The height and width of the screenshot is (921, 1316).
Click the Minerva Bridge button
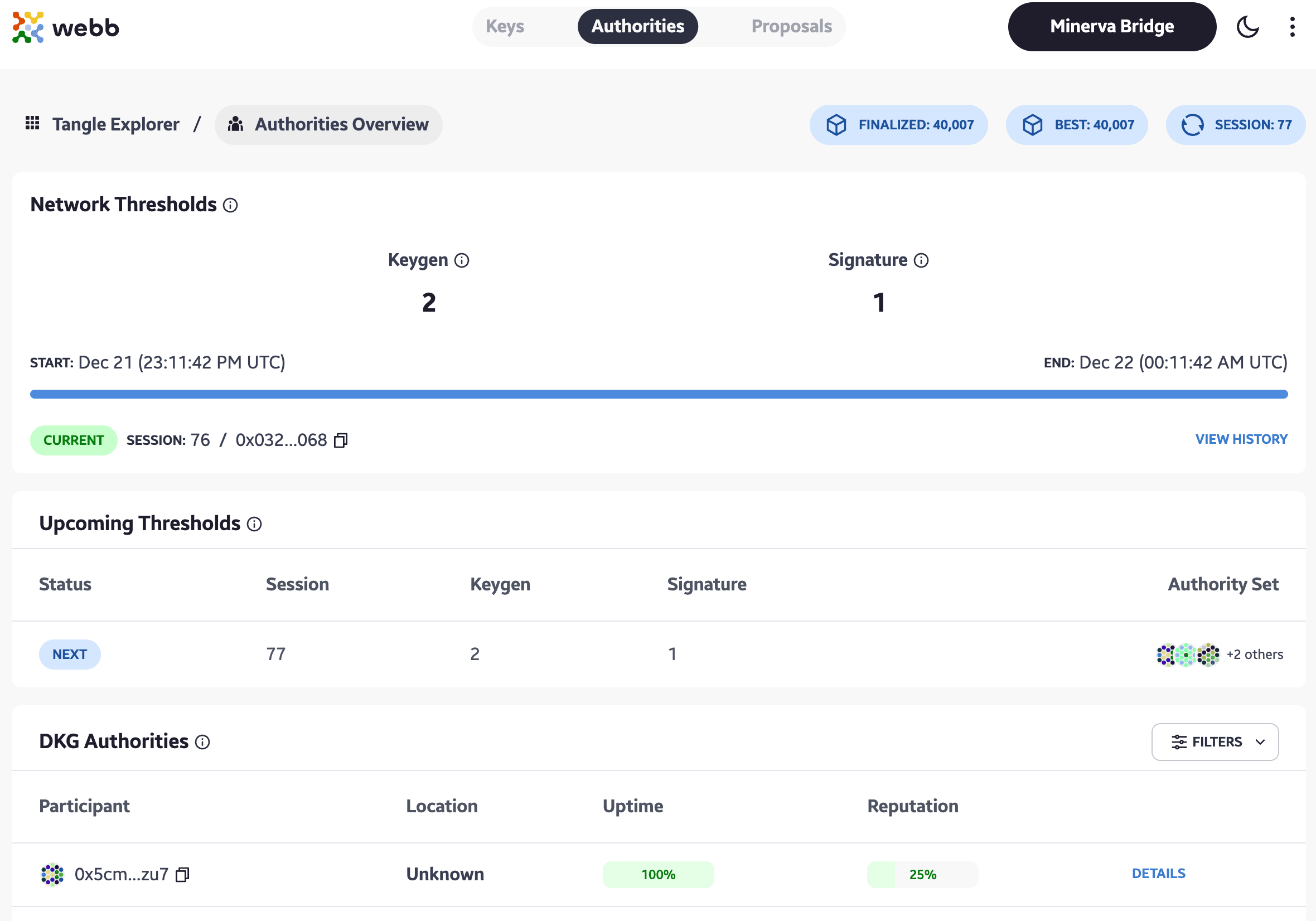coord(1113,27)
